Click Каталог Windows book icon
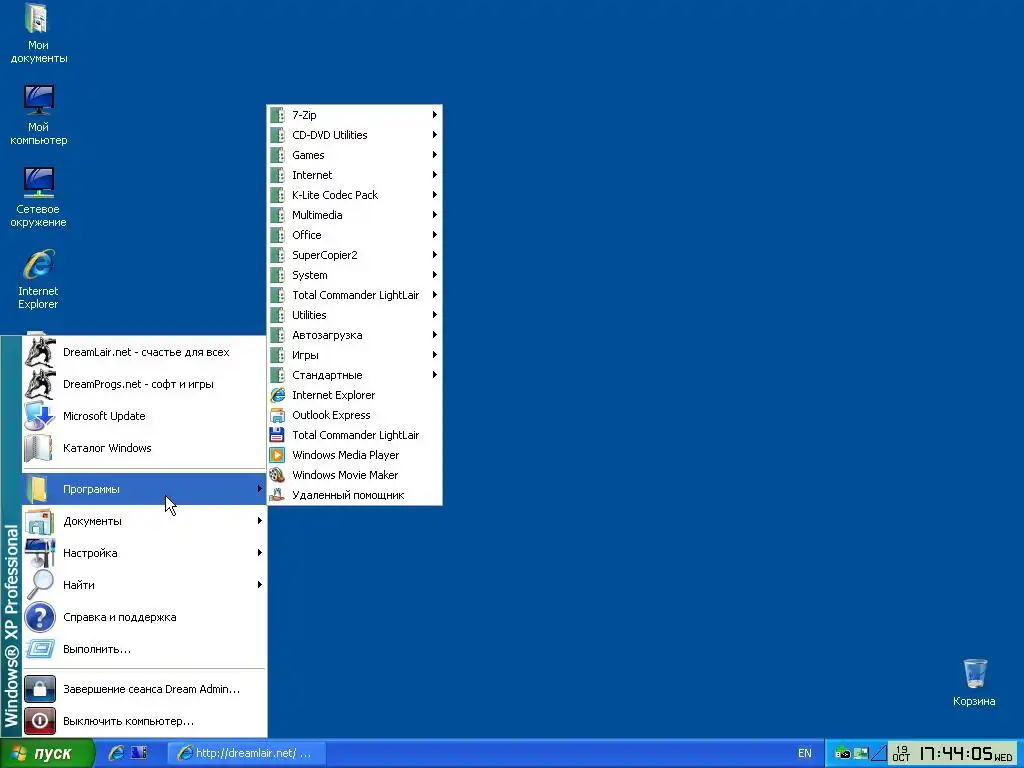Viewport: 1024px width, 768px height. tap(38, 448)
